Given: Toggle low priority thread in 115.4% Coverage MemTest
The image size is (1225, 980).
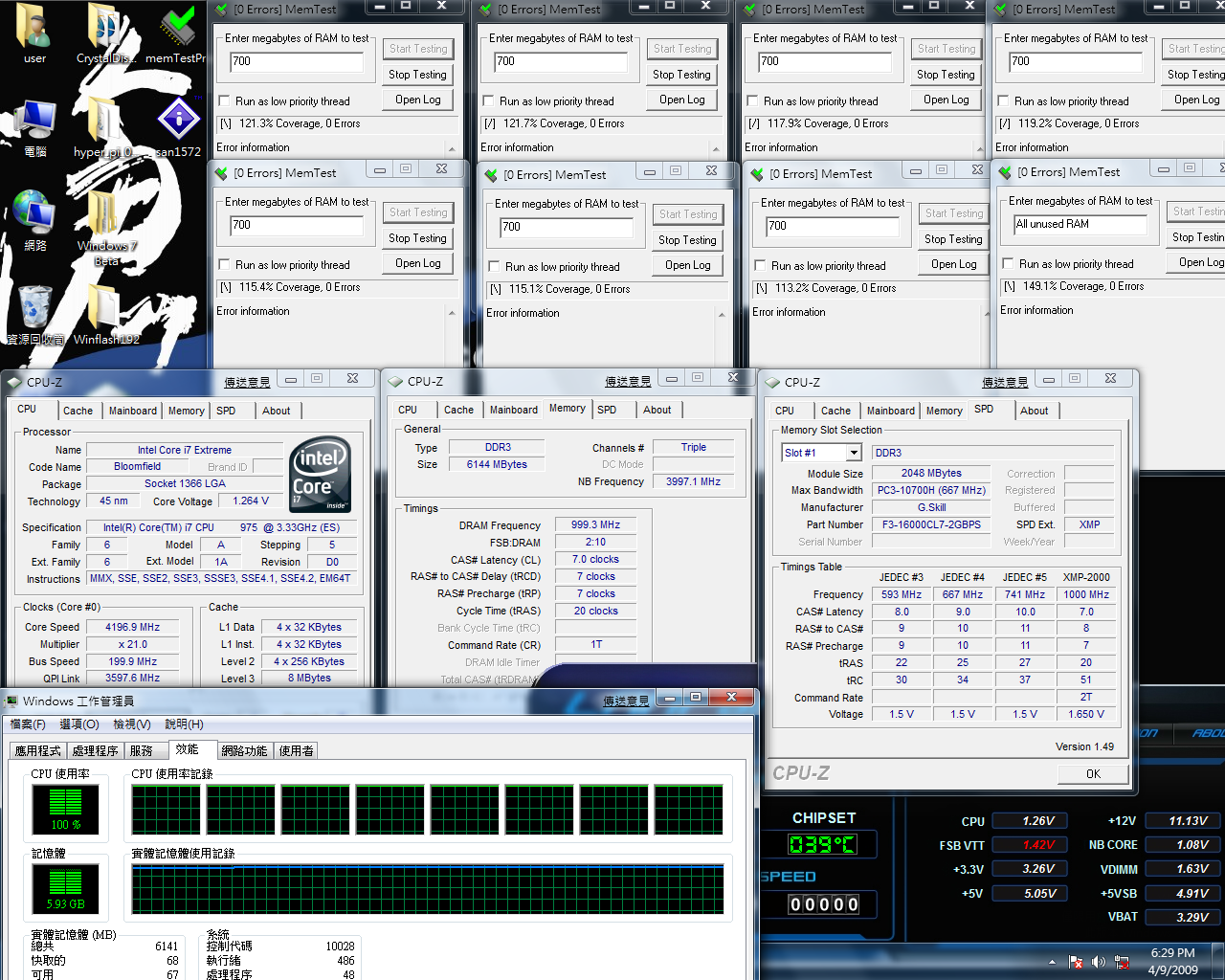Looking at the screenshot, I should (x=224, y=264).
